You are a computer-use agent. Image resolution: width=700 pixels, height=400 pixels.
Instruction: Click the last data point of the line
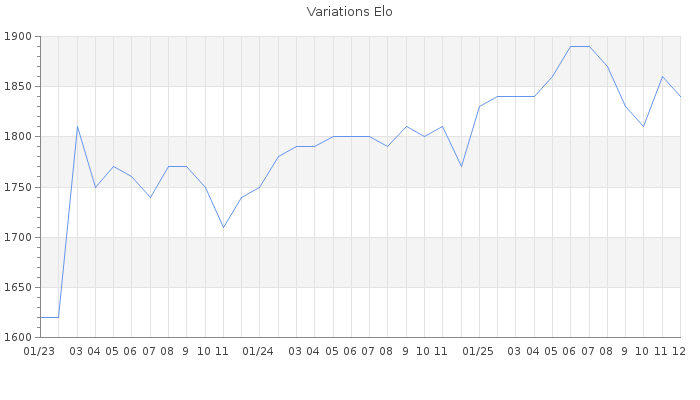(x=680, y=97)
